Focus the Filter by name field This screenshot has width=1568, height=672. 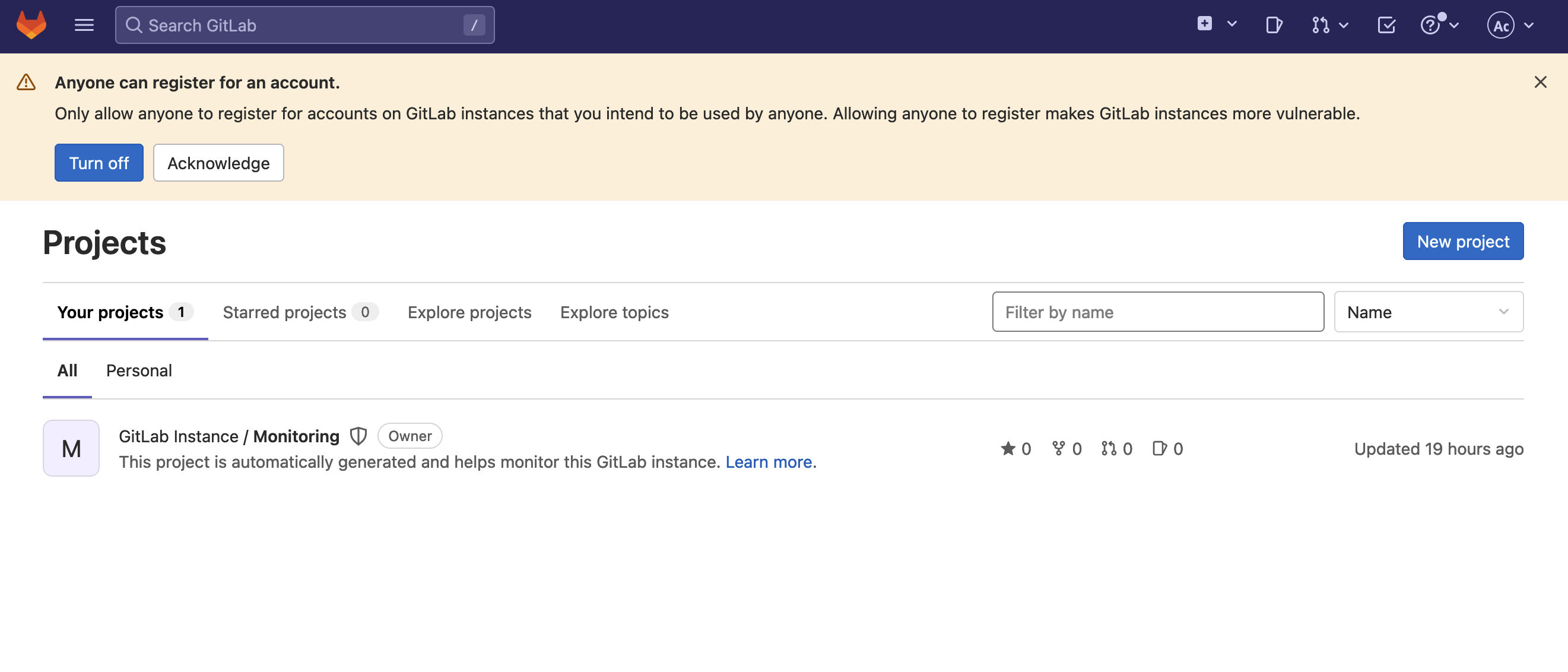click(1157, 312)
